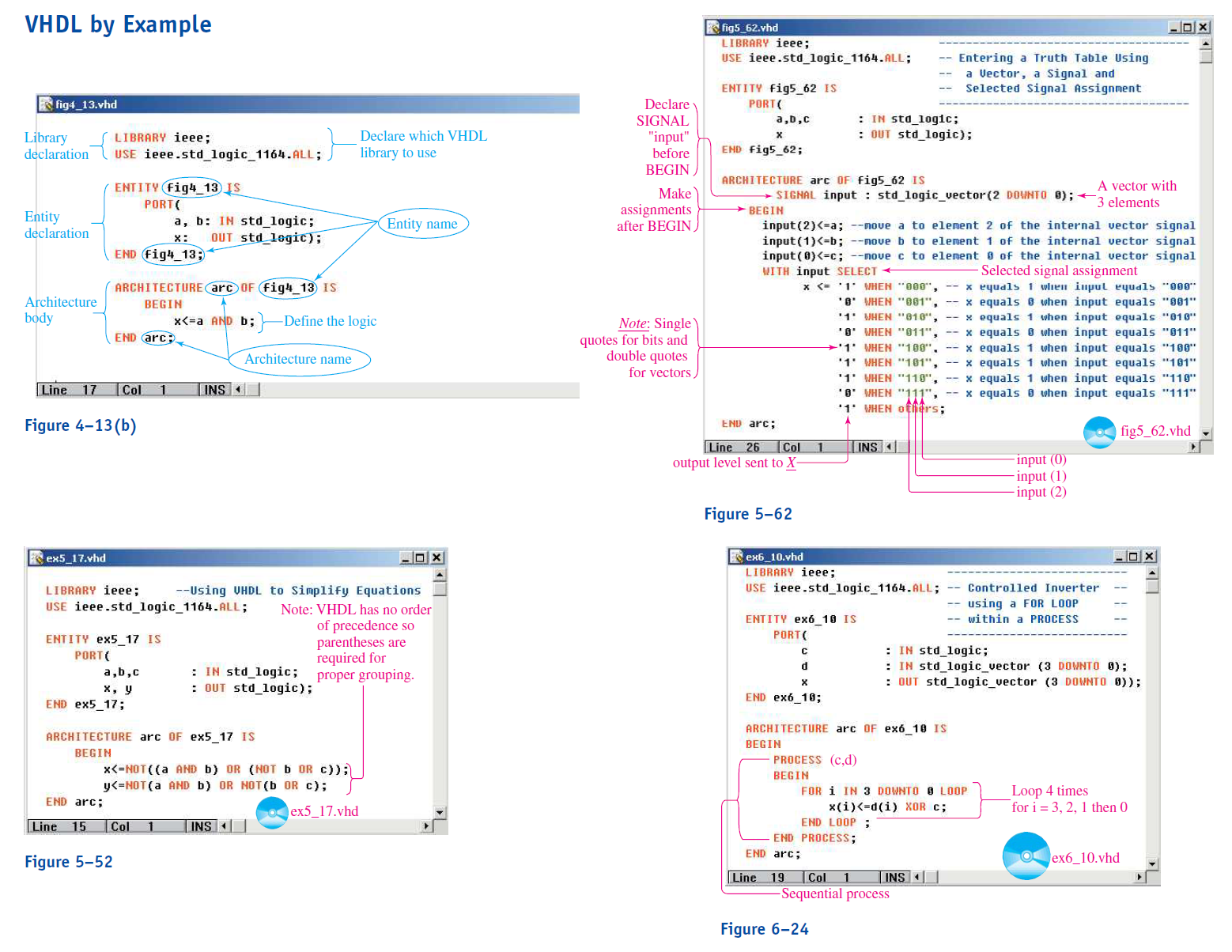The height and width of the screenshot is (952, 1232).
Task: Click the 'VHDL by Example' page heading
Action: tap(118, 25)
